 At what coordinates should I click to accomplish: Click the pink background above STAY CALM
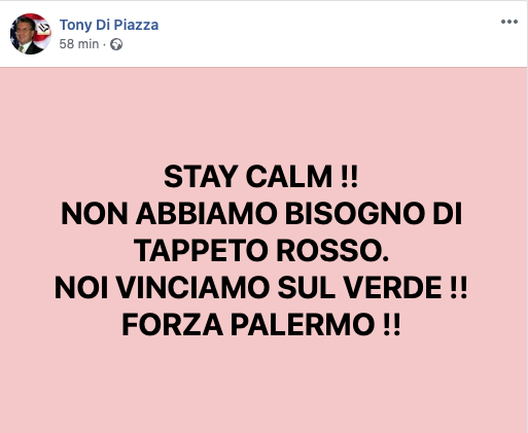(x=264, y=114)
